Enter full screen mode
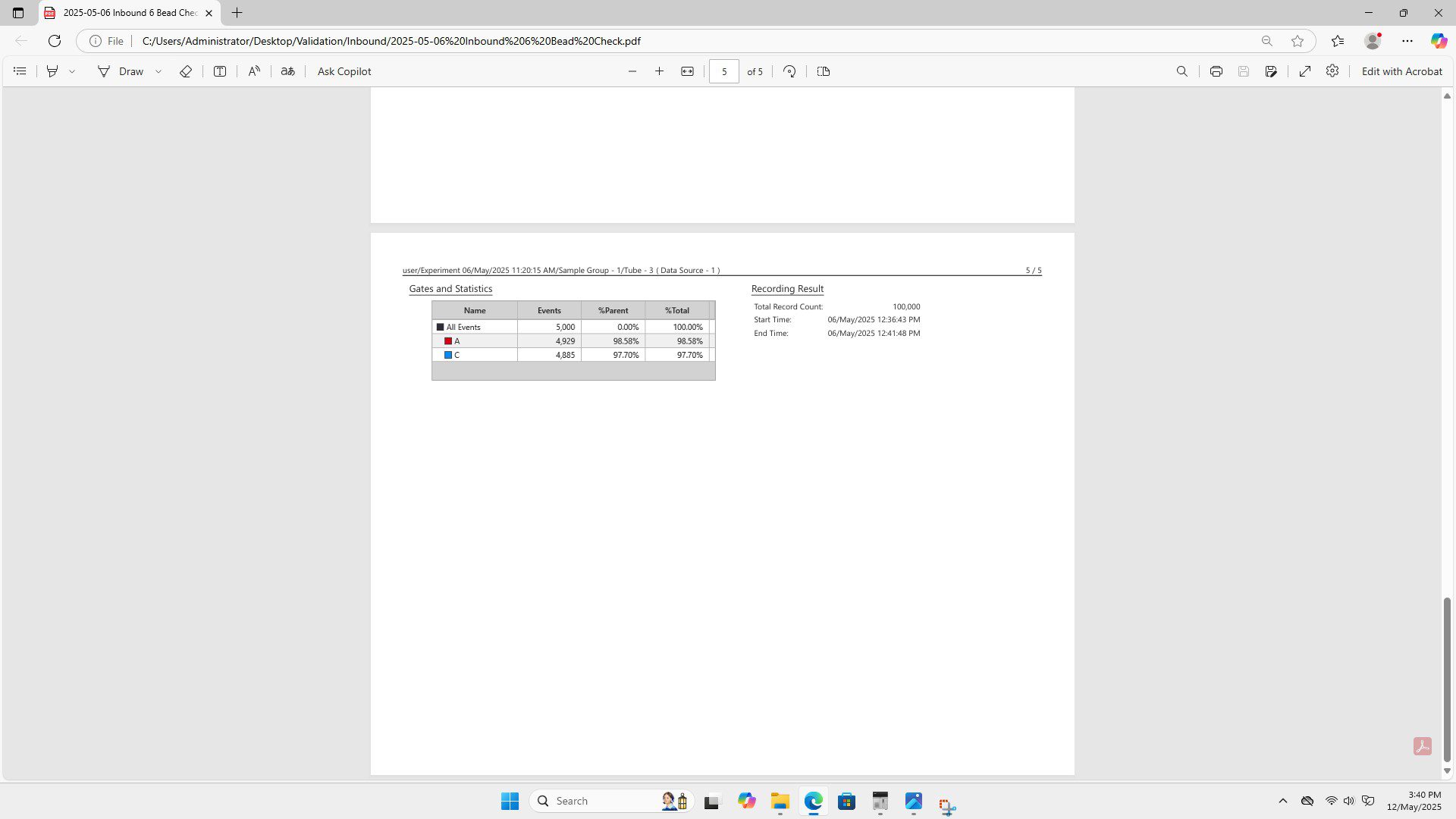The height and width of the screenshot is (819, 1456). [1305, 71]
